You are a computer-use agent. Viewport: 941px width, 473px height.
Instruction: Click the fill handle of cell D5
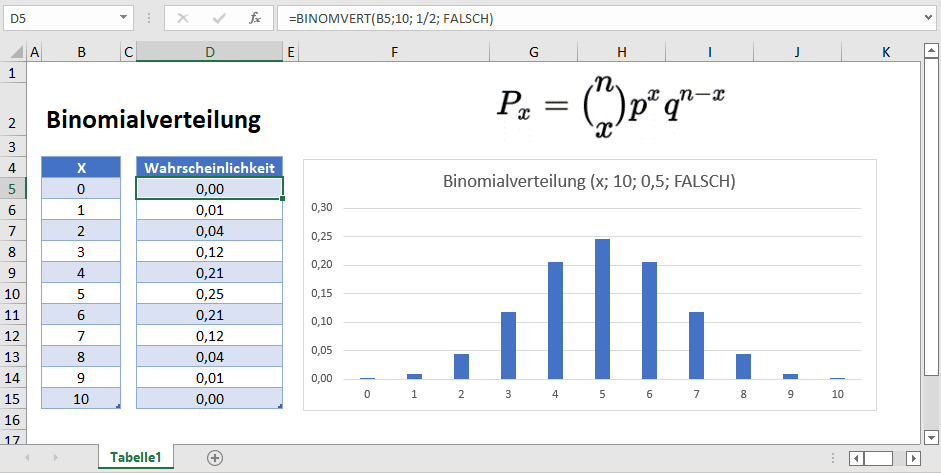tap(283, 199)
